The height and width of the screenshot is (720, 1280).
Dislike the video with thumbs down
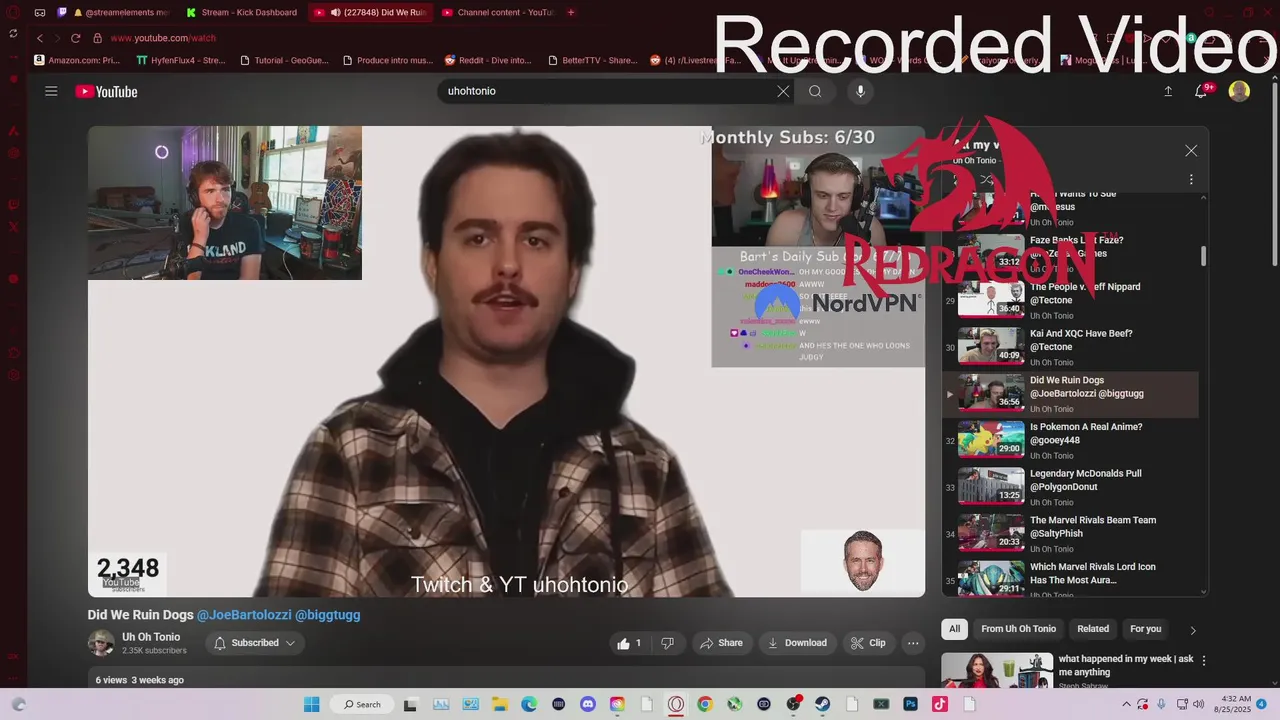point(667,643)
